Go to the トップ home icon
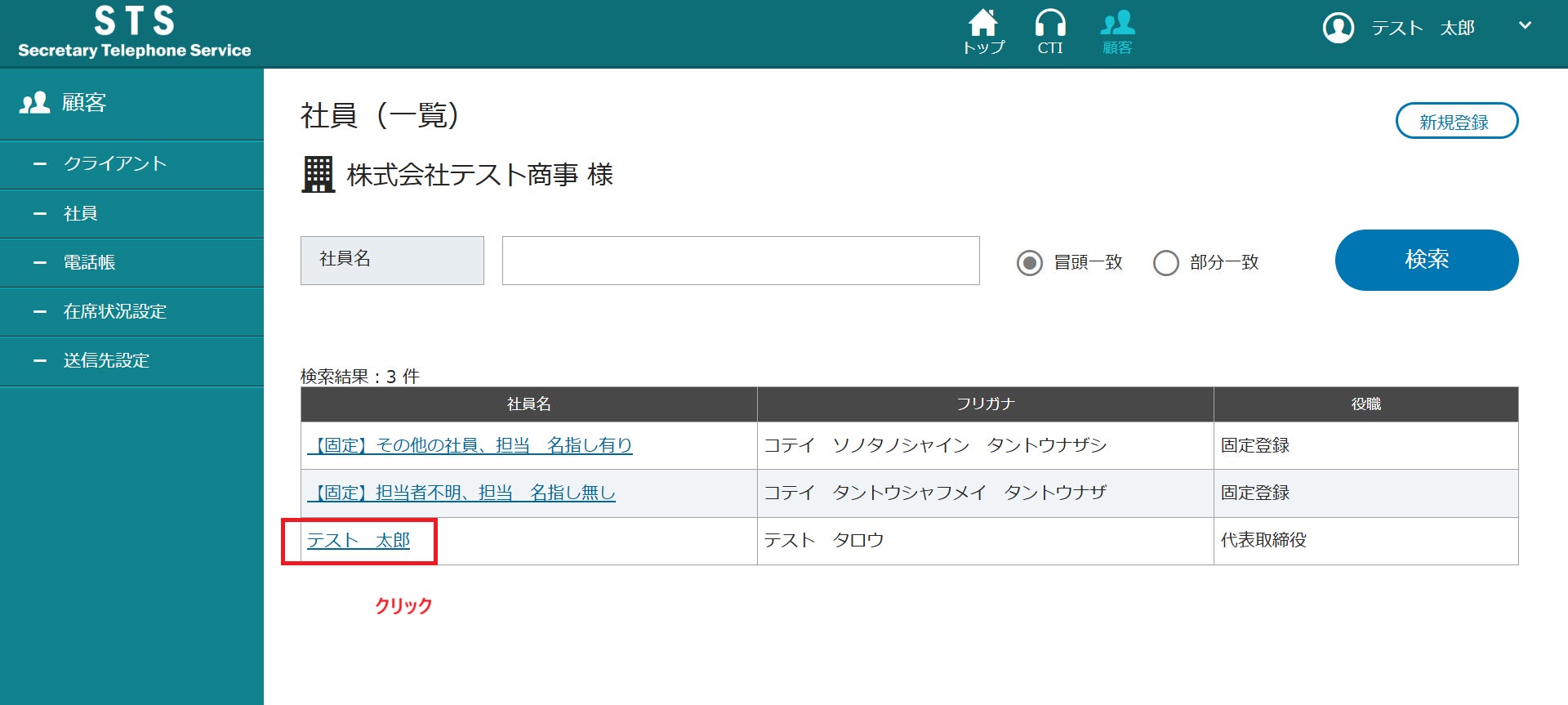This screenshot has height=705, width=1568. [x=983, y=24]
